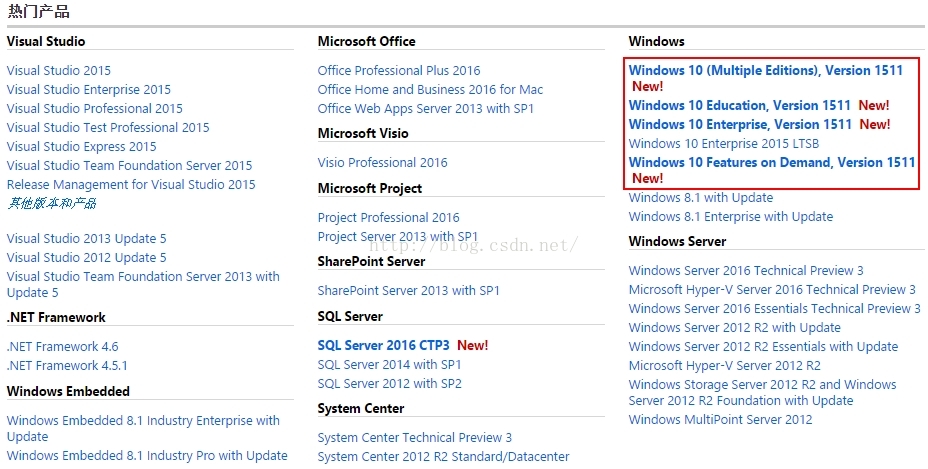Image resolution: width=928 pixels, height=469 pixels.
Task: Click the 其他版本和产品 link
Action: [51, 203]
